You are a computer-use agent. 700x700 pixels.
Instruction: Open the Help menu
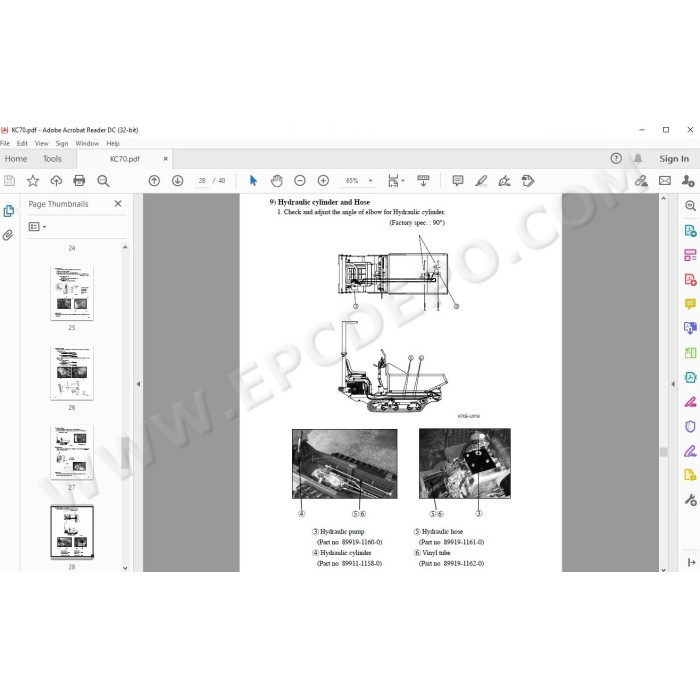click(x=113, y=143)
